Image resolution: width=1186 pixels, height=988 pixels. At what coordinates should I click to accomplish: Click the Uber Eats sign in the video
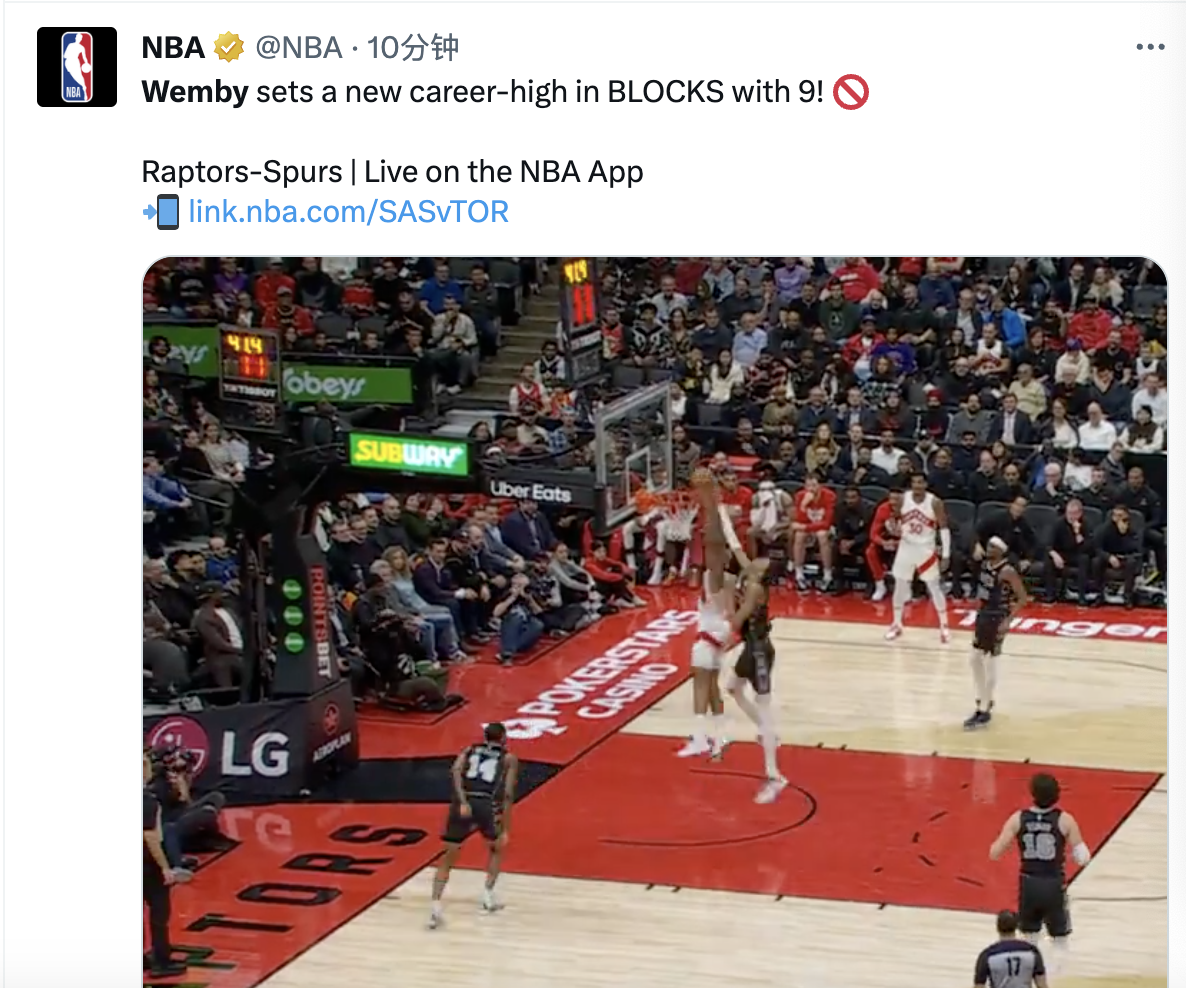pos(530,492)
